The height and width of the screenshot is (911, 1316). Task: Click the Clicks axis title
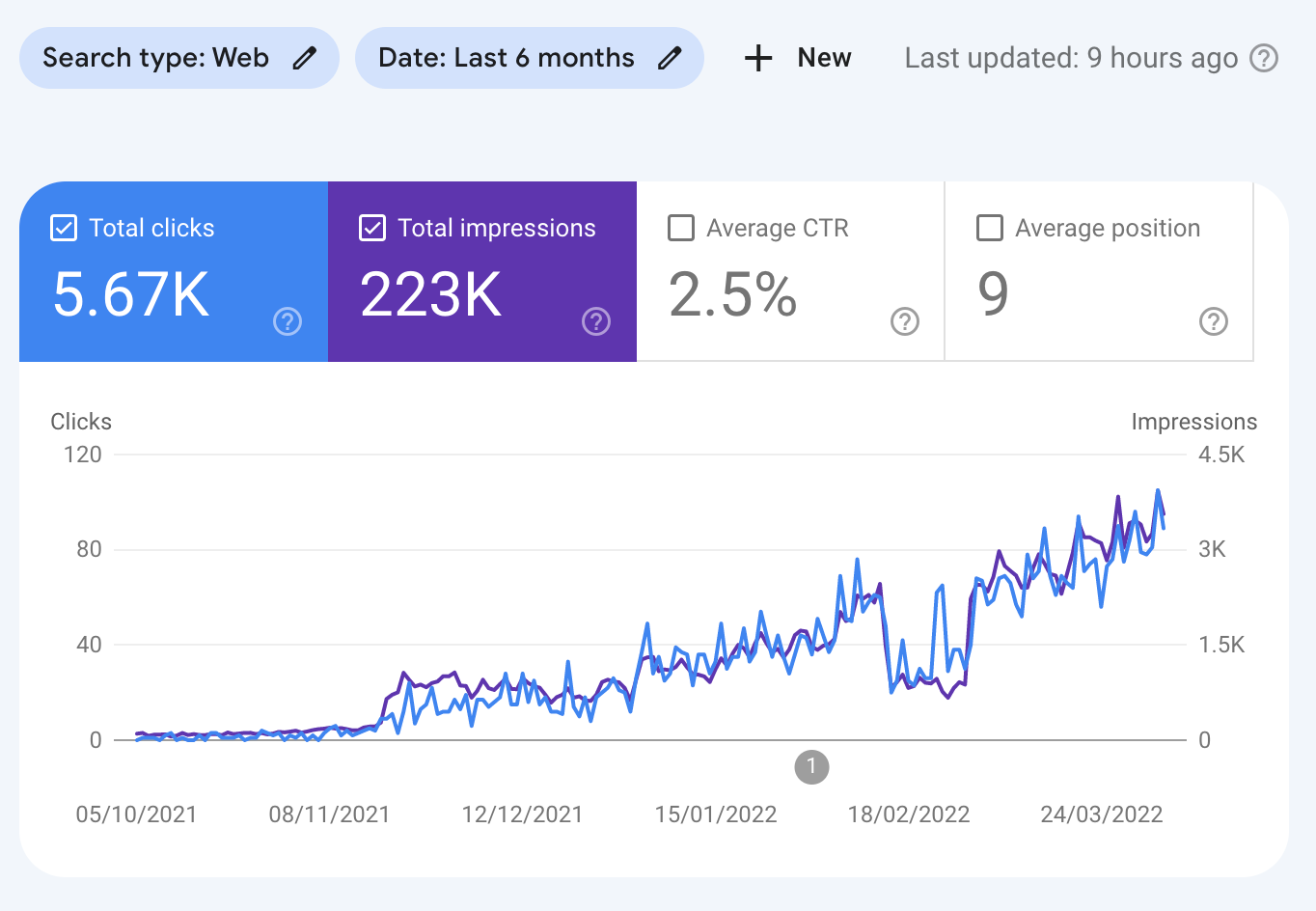[x=81, y=422]
